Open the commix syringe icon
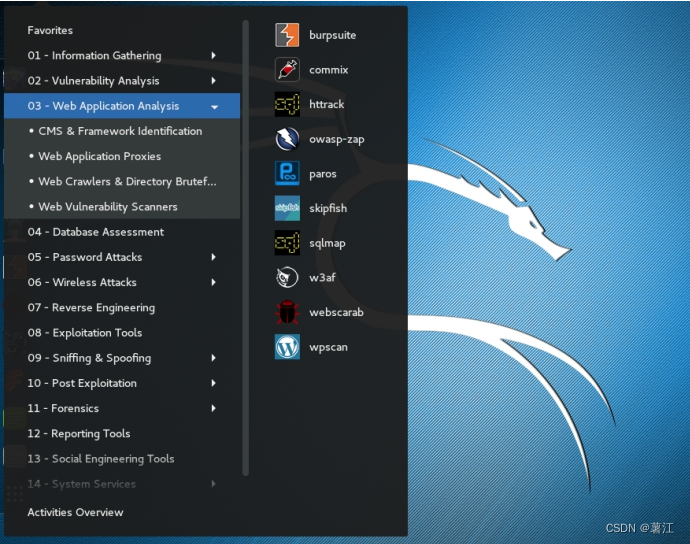The image size is (690, 544). [x=287, y=70]
